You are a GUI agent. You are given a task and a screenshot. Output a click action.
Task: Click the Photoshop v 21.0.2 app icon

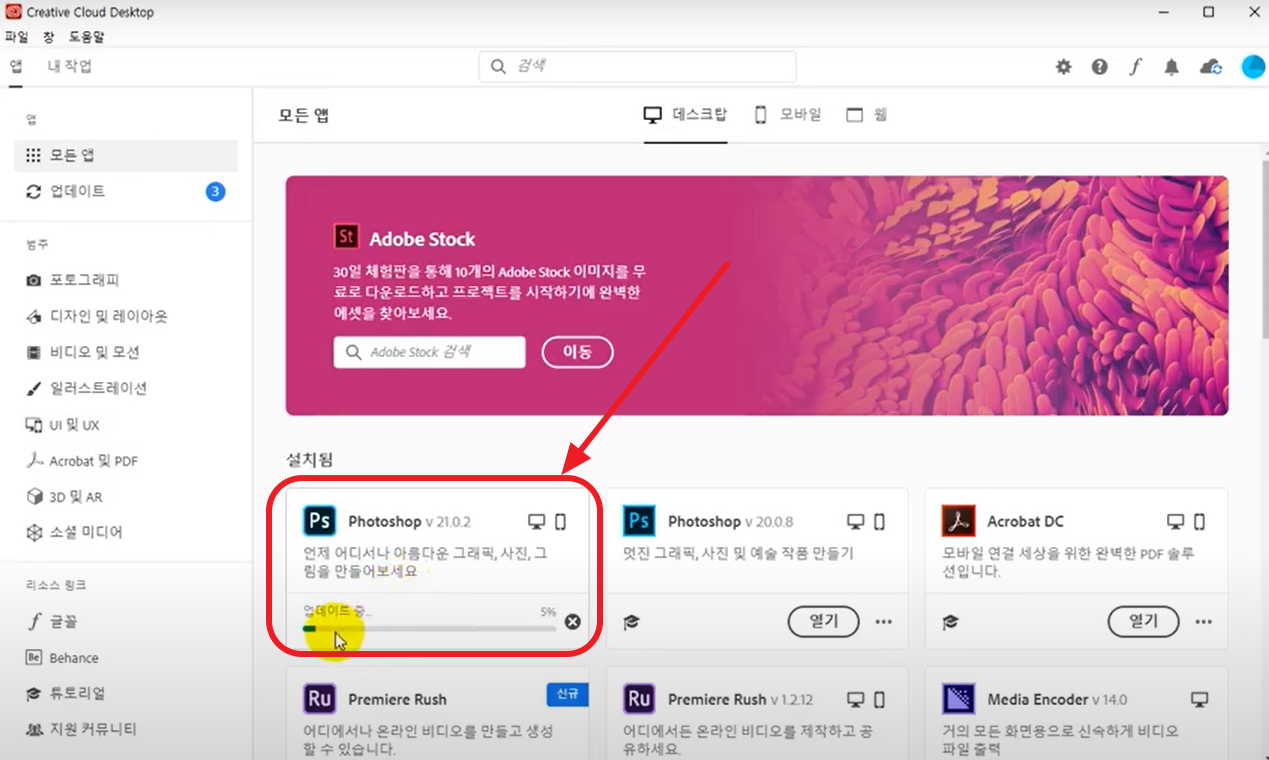[x=319, y=521]
